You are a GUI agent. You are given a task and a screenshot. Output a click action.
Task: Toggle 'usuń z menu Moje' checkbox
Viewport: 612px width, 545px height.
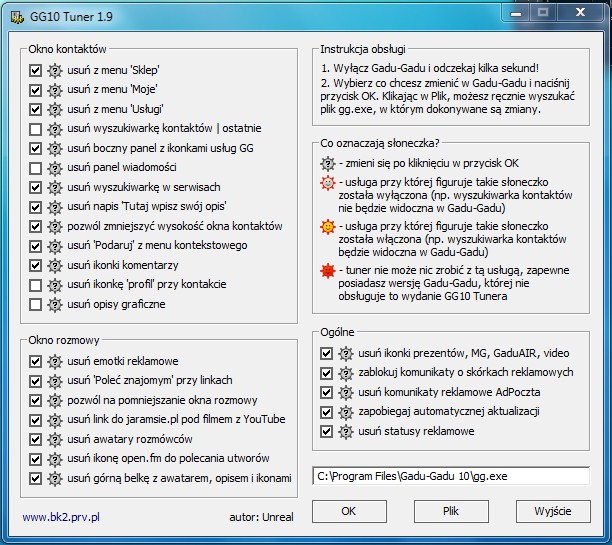coord(35,90)
